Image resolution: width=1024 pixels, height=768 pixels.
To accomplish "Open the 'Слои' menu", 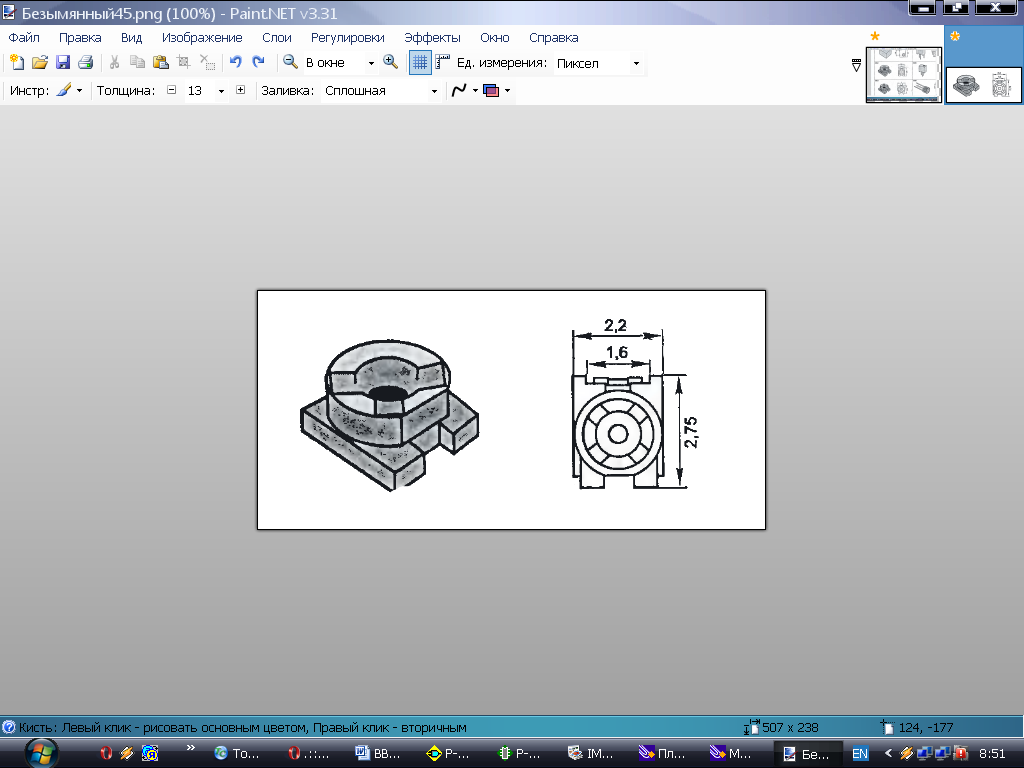I will click(x=276, y=38).
